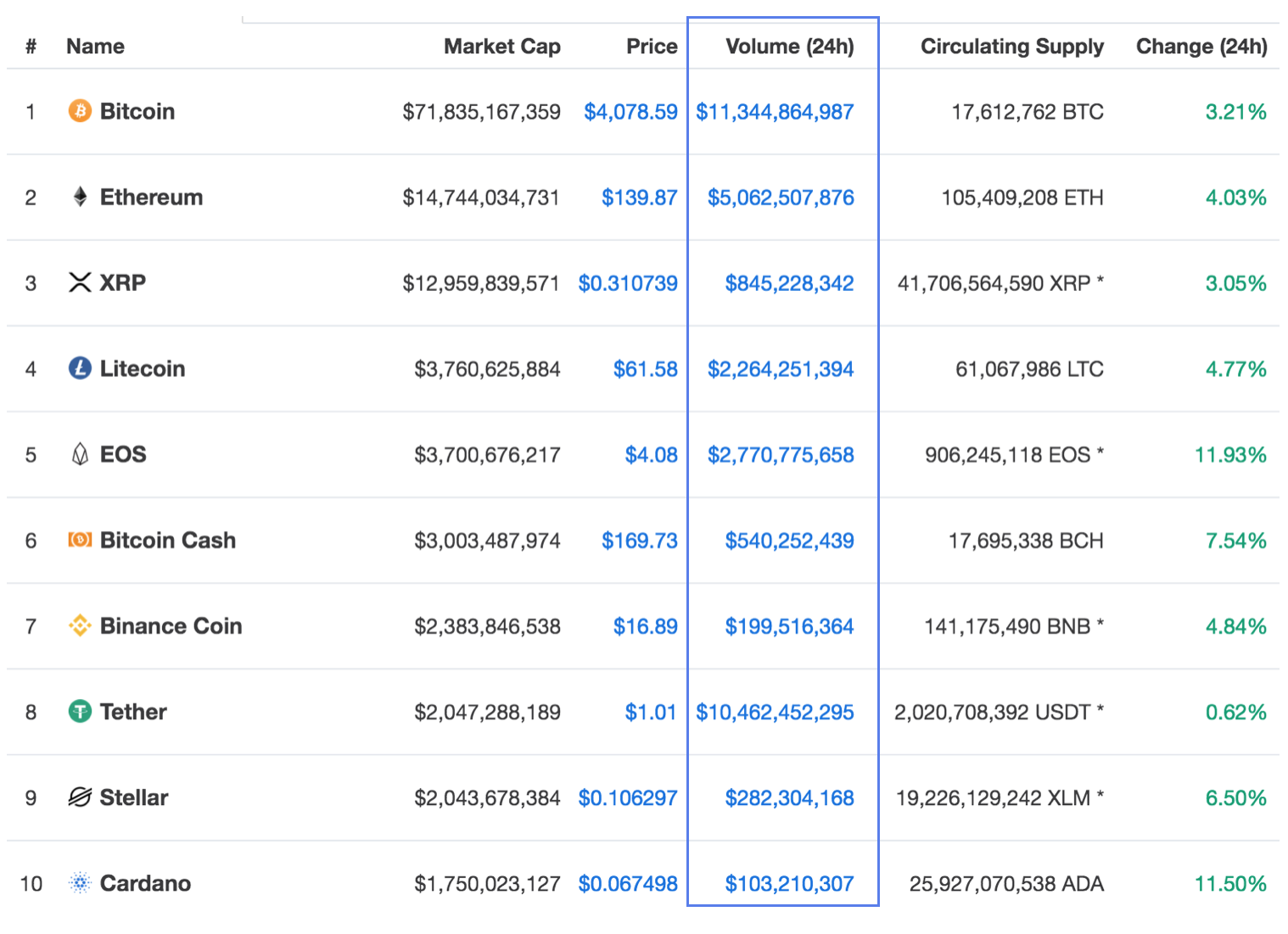Screen dimensions: 1288x934
Task: Open the Tether name link
Action: [x=133, y=711]
